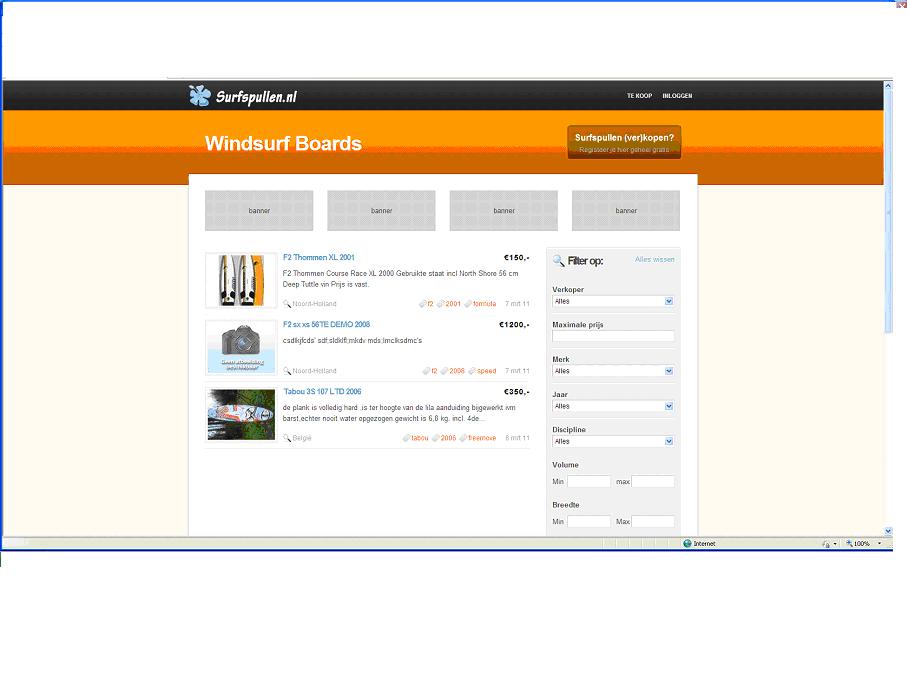
Task: Open the F2 Thommen XL 2001 listing
Action: pyautogui.click(x=318, y=258)
